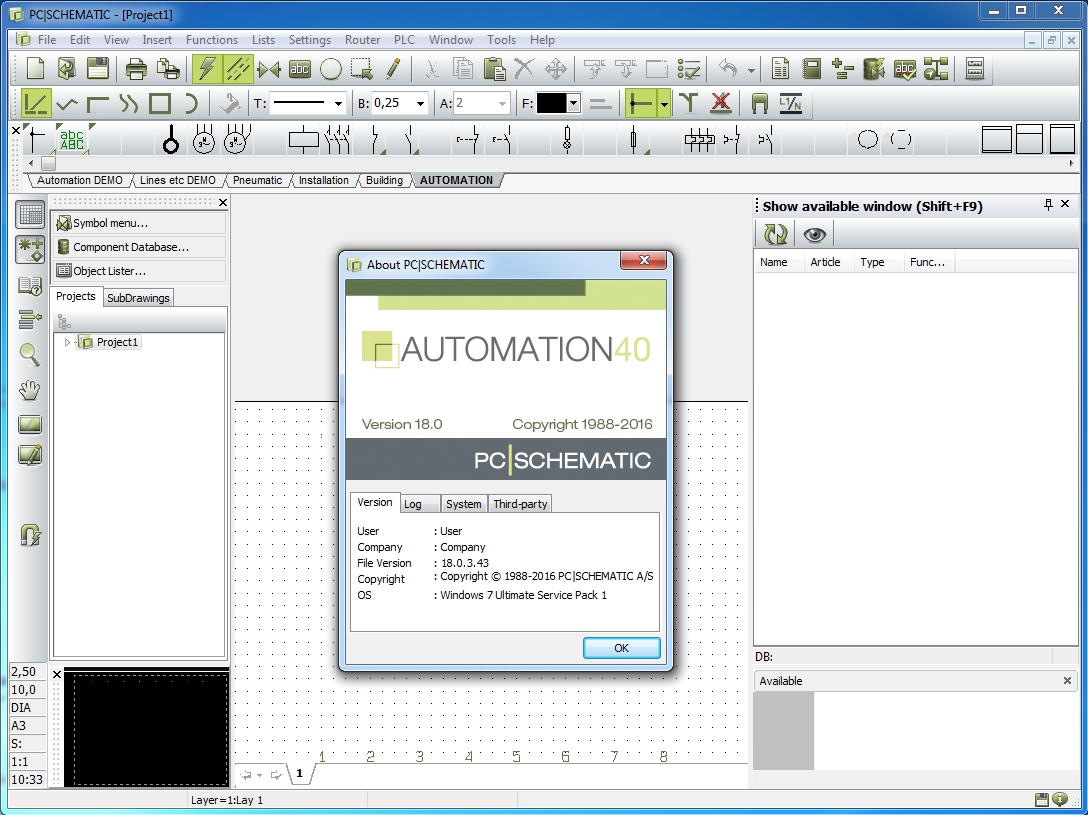1088x815 pixels.
Task: Click the Open project icon in the toolbar
Action: (x=67, y=69)
